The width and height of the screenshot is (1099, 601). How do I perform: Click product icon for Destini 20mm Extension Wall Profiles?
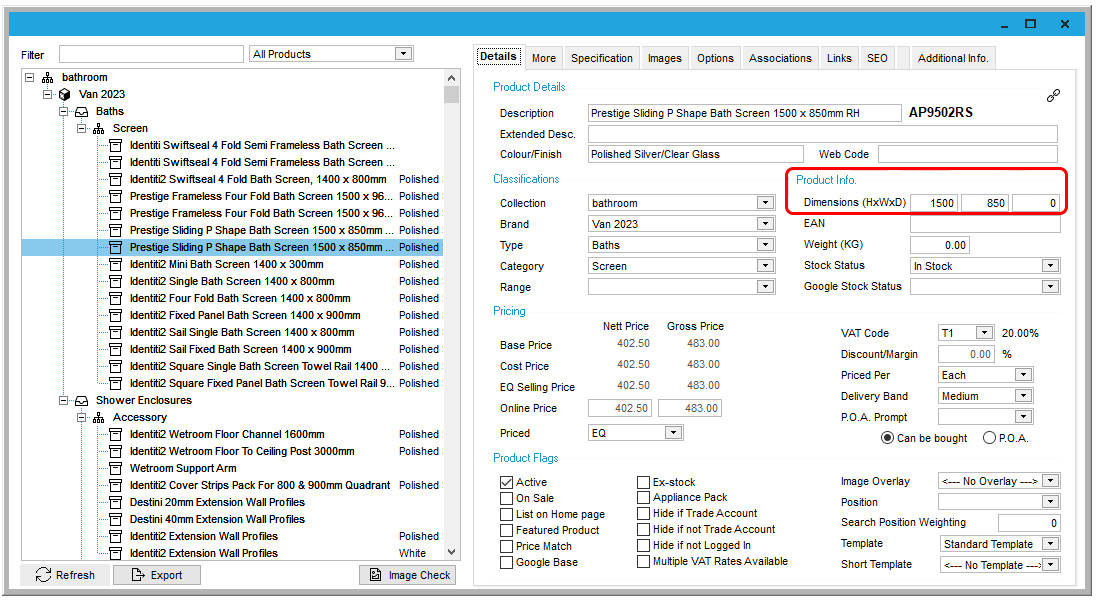(116, 502)
